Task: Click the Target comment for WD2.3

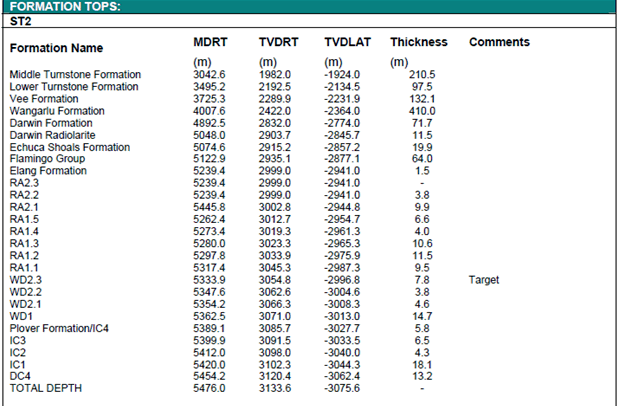Action: (x=483, y=281)
